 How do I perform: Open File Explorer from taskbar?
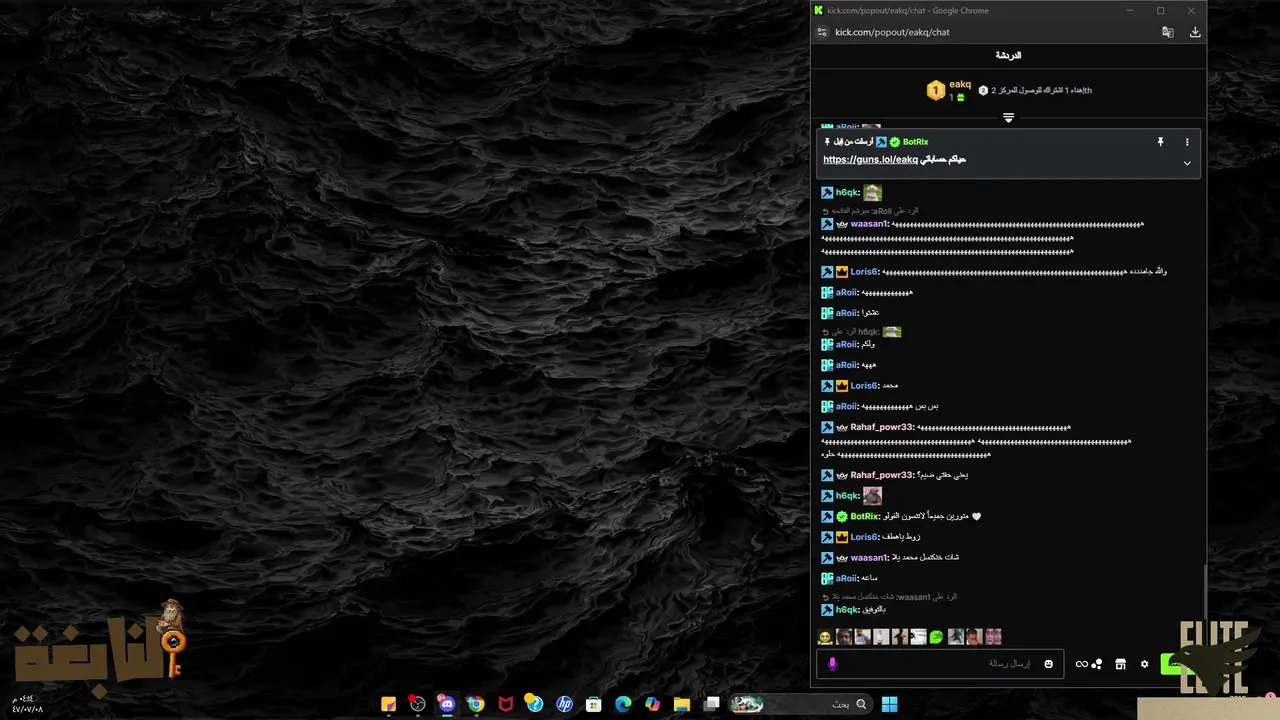pyautogui.click(x=682, y=704)
